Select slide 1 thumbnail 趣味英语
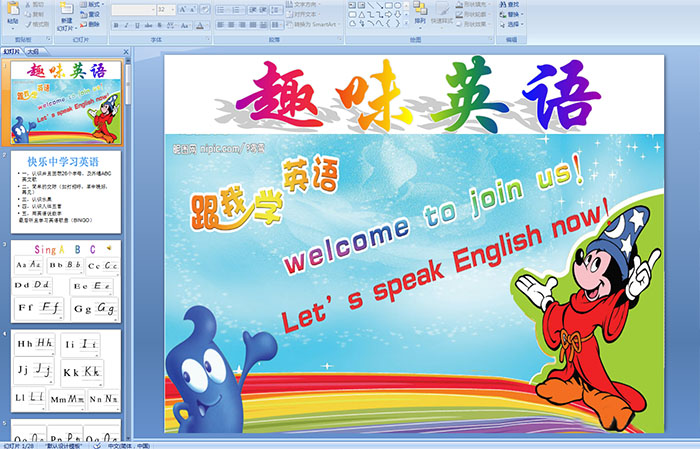The image size is (700, 449). click(66, 103)
